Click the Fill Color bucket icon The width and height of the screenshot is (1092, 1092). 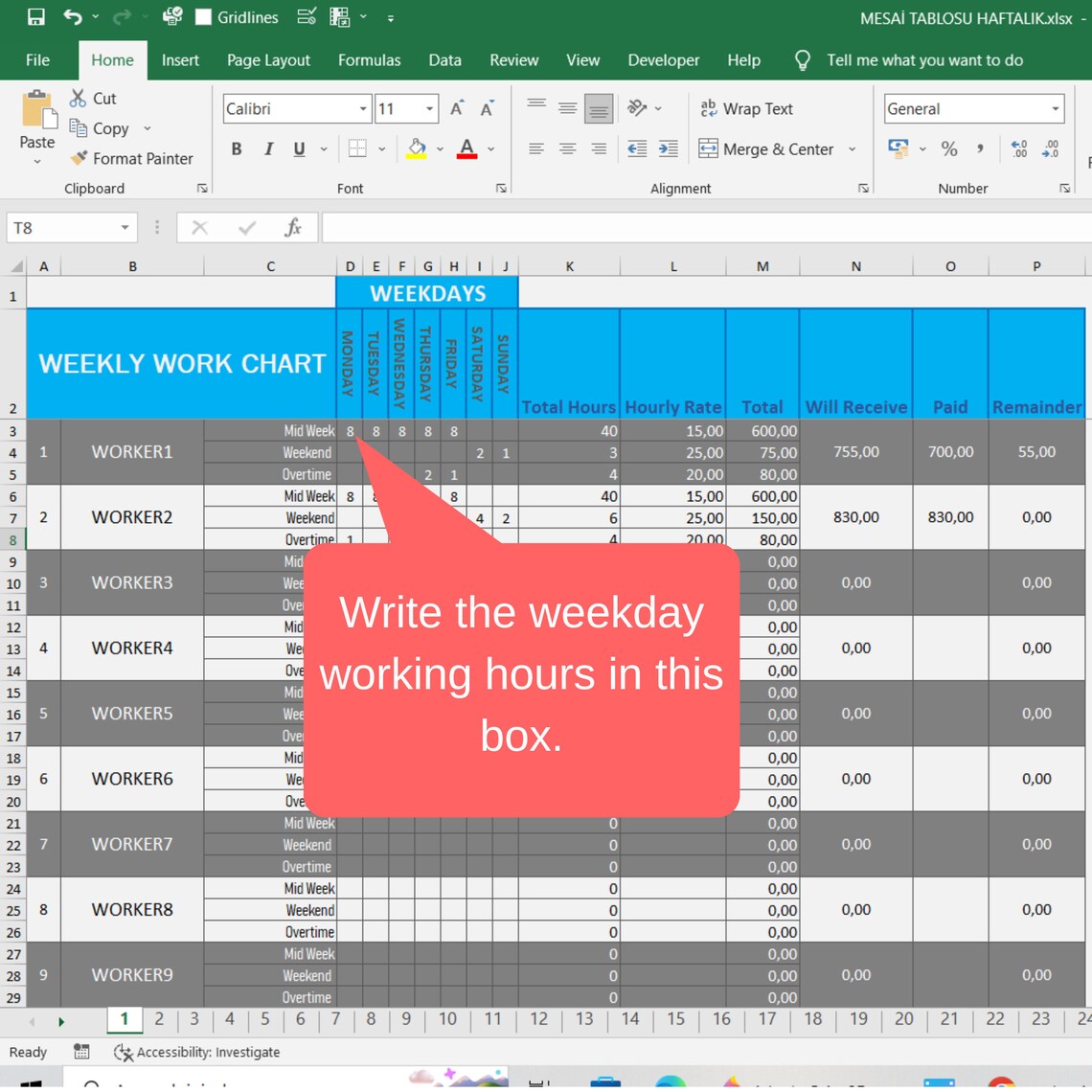[x=418, y=148]
